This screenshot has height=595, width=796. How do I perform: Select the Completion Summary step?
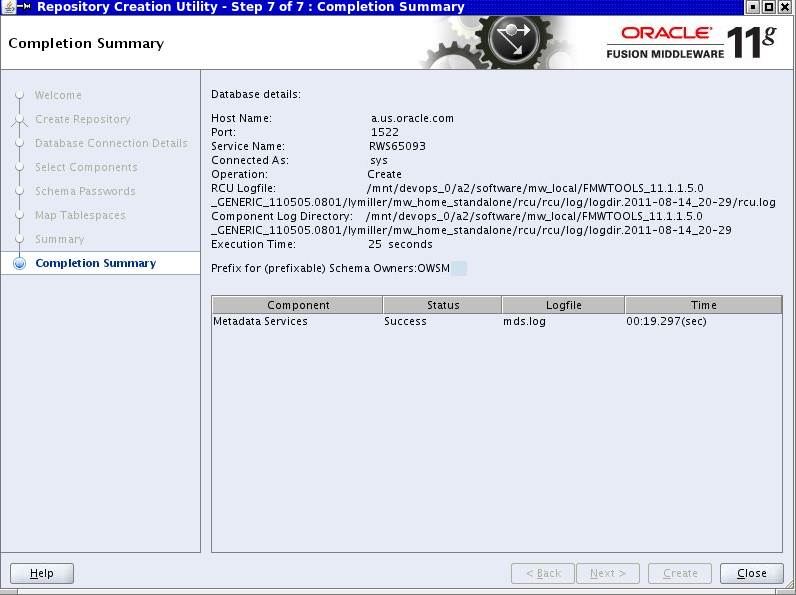95,263
